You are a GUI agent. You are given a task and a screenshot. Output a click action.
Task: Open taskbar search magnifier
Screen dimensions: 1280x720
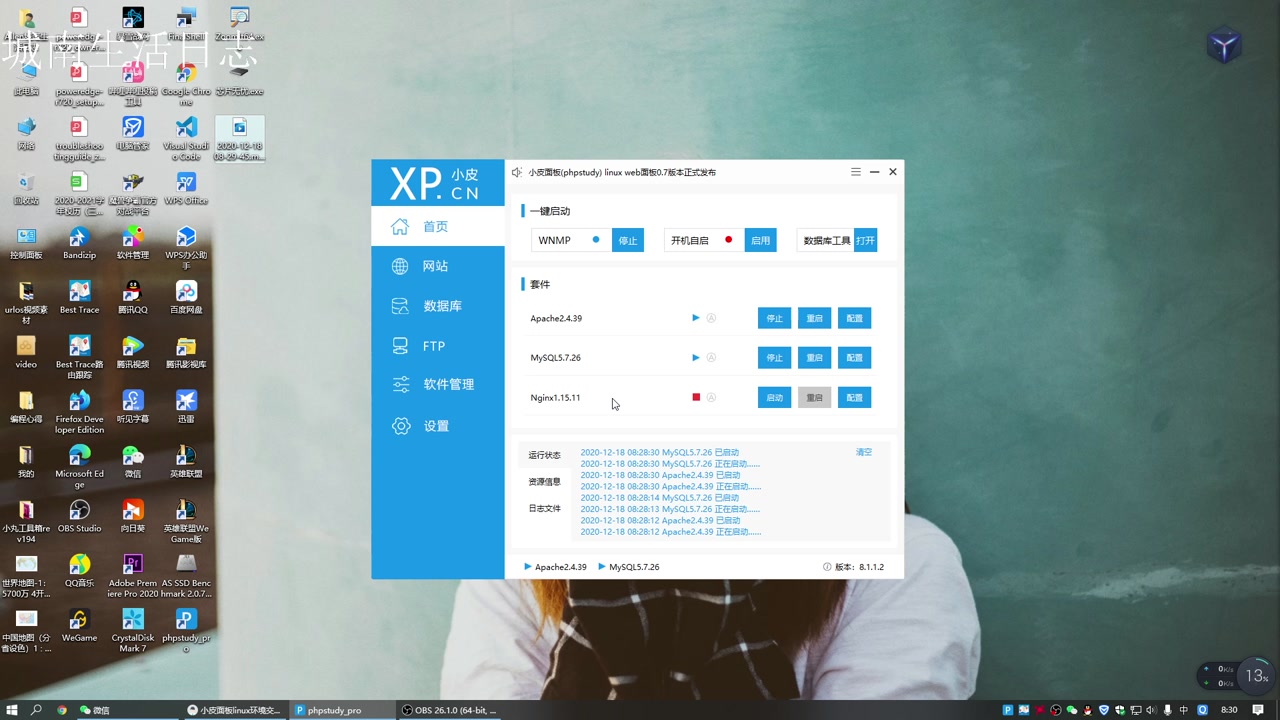36,710
